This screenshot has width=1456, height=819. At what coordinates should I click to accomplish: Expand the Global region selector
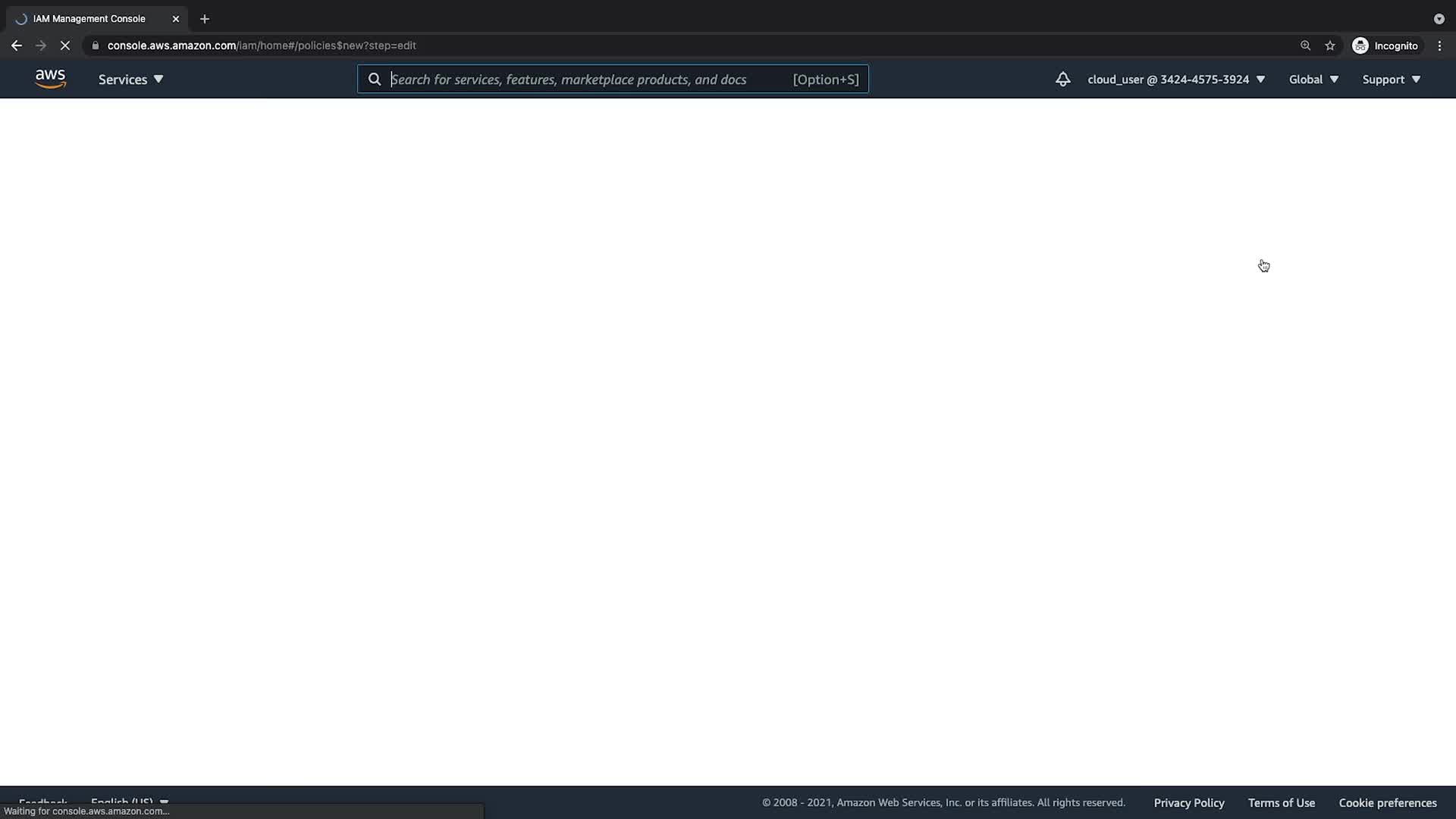pyautogui.click(x=1313, y=79)
